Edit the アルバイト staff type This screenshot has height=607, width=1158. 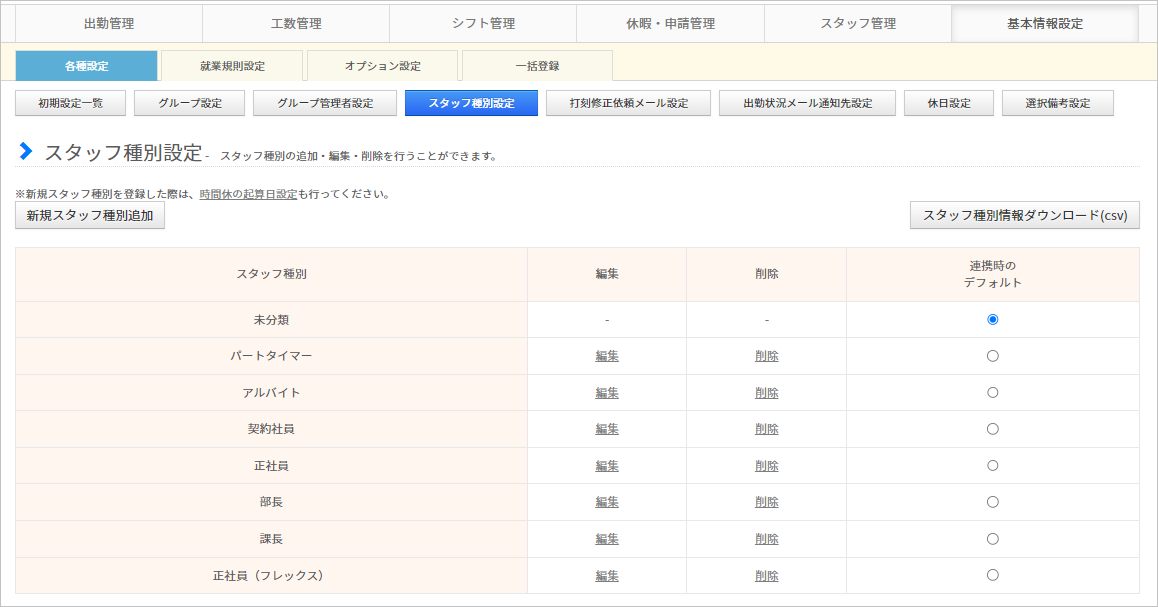[607, 393]
